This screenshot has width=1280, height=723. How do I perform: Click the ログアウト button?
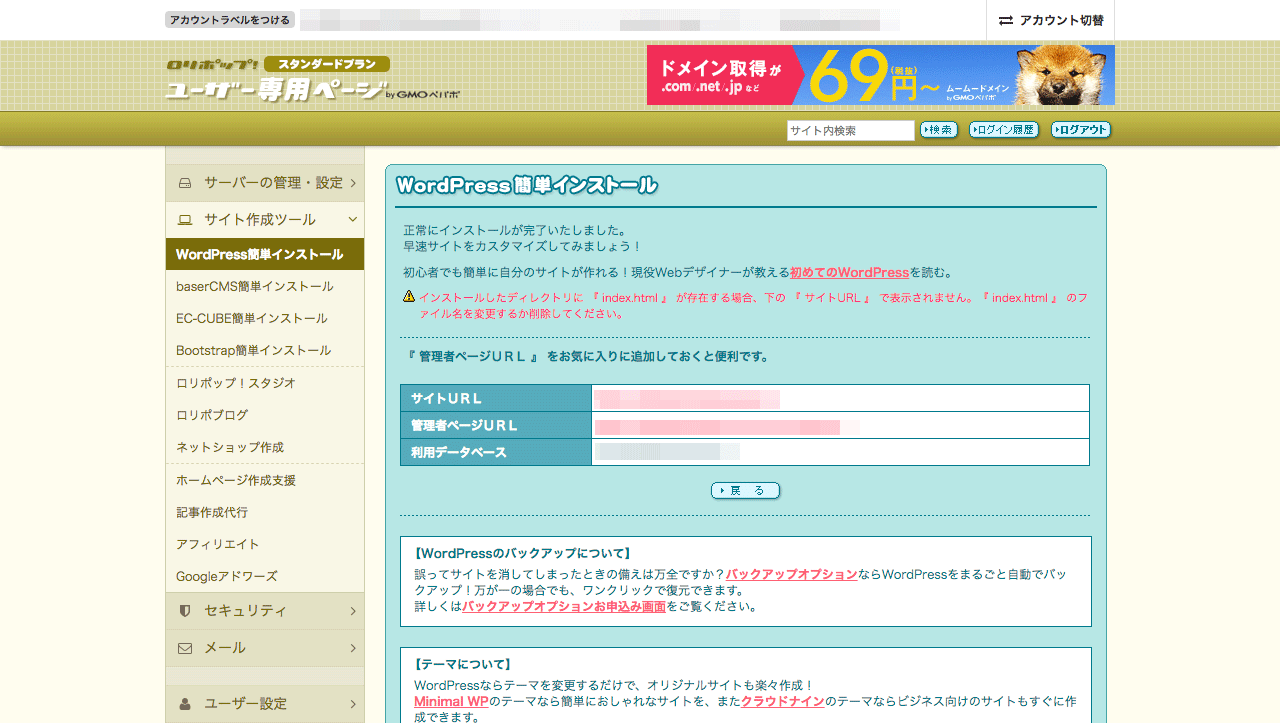[x=1081, y=130]
